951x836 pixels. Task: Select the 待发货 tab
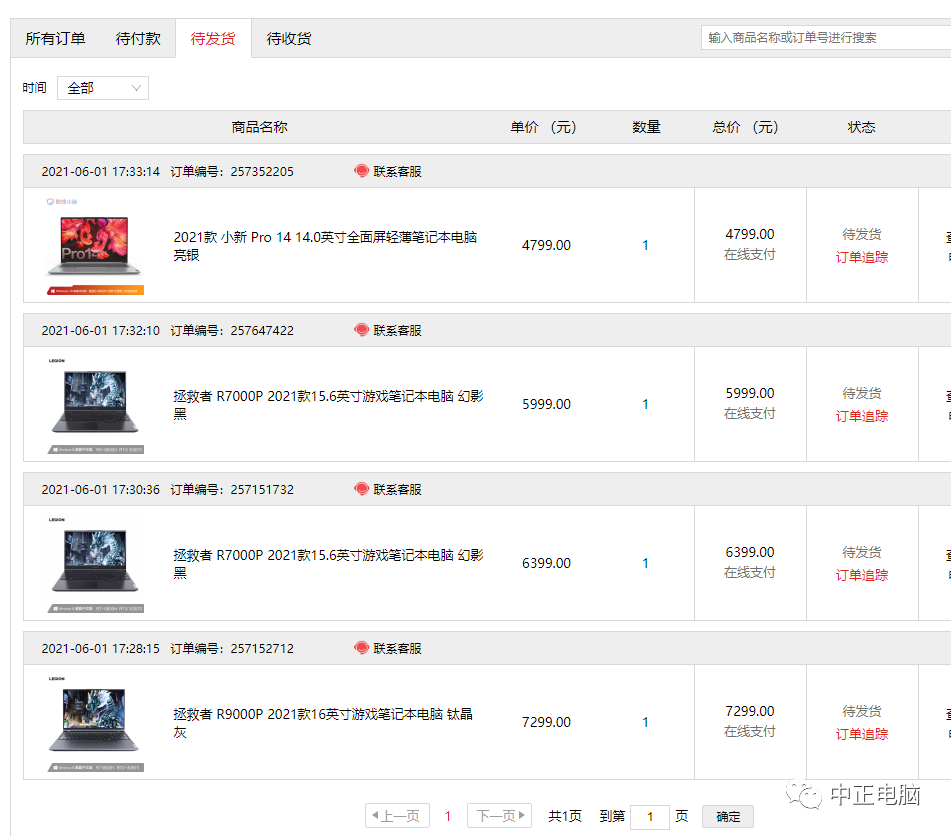(213, 38)
